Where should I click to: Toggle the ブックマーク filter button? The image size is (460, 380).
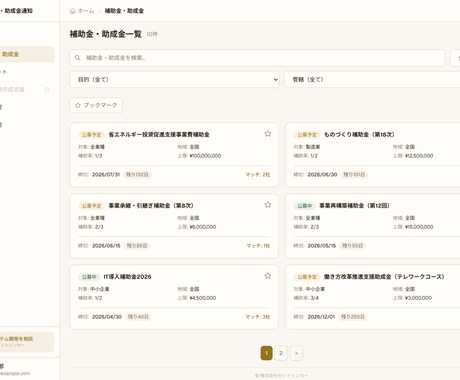(96, 105)
